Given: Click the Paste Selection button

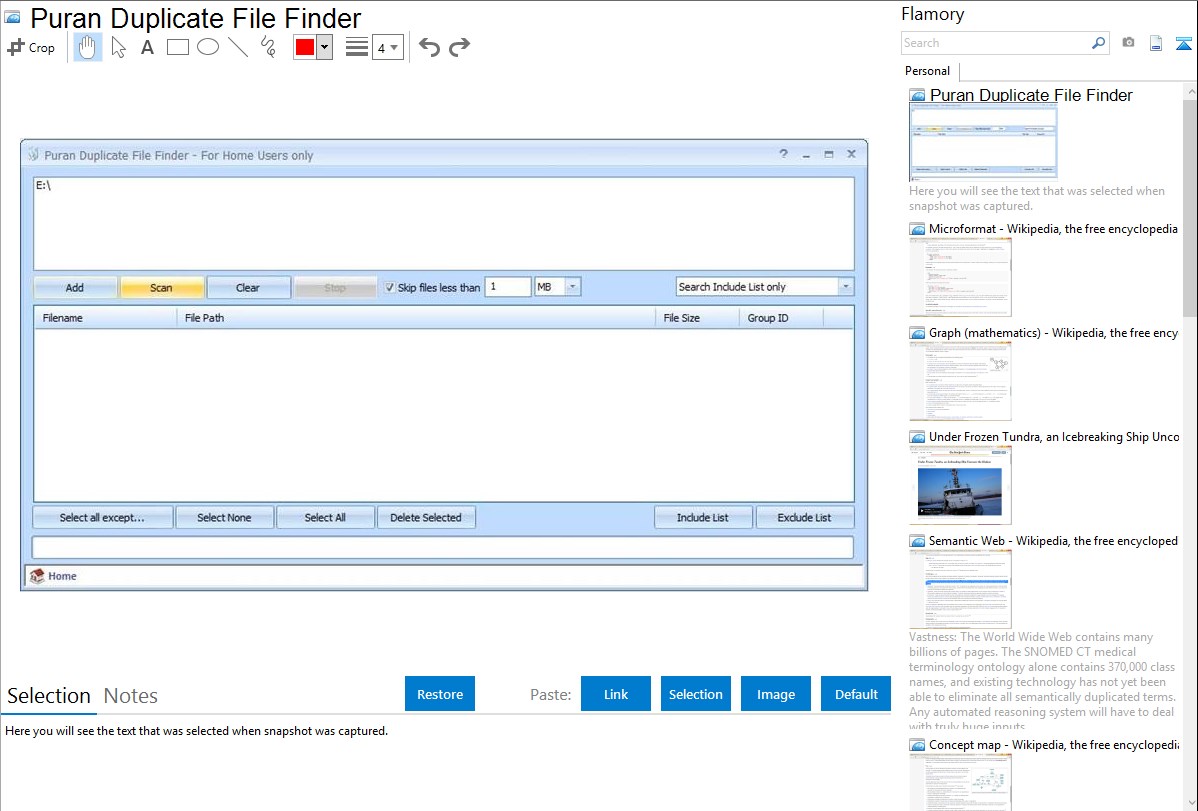Looking at the screenshot, I should 696,694.
